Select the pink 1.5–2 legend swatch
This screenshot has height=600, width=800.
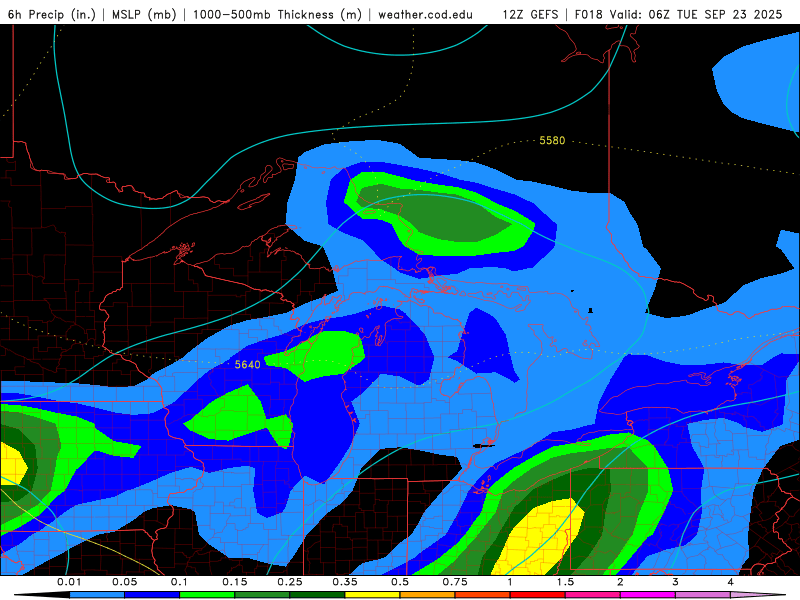(593, 595)
